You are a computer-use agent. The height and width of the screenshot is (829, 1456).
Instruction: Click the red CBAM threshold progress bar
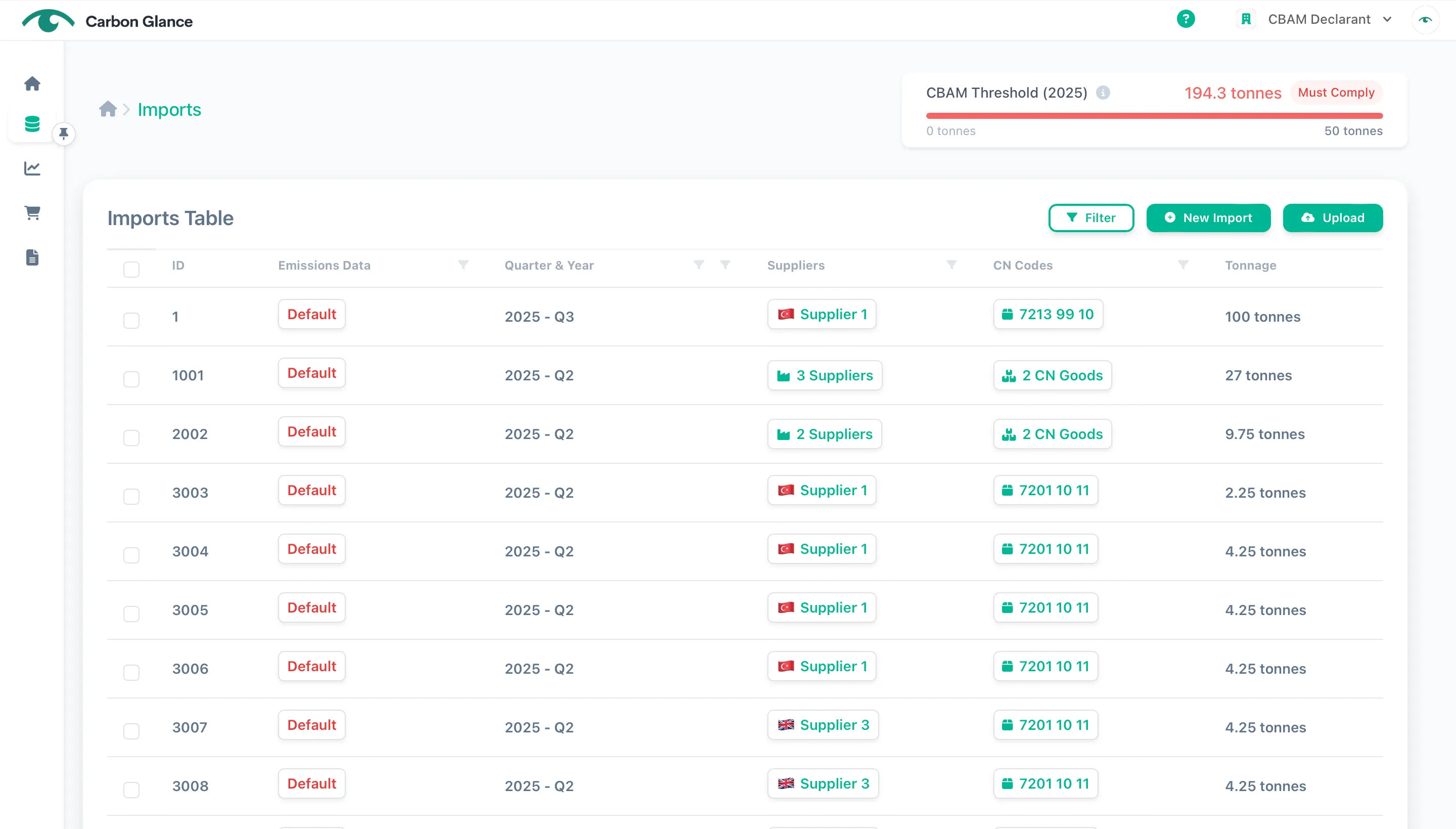[x=1154, y=116]
